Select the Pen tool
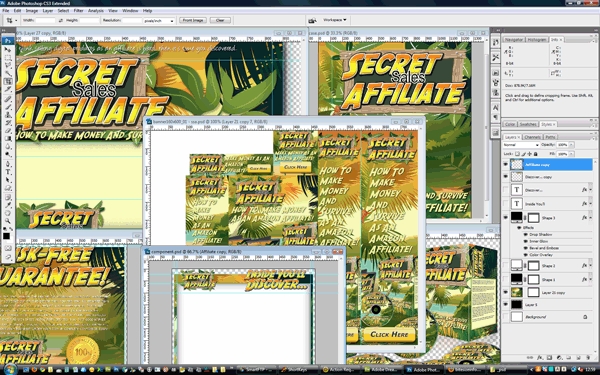The image size is (600, 375). click(8, 164)
